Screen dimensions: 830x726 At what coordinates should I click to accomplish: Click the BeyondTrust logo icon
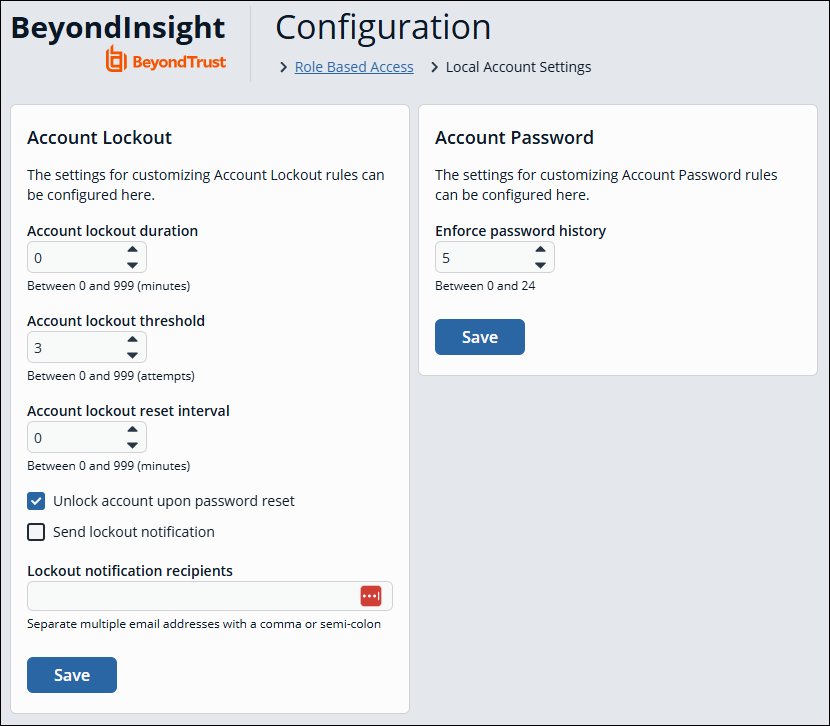coord(116,60)
